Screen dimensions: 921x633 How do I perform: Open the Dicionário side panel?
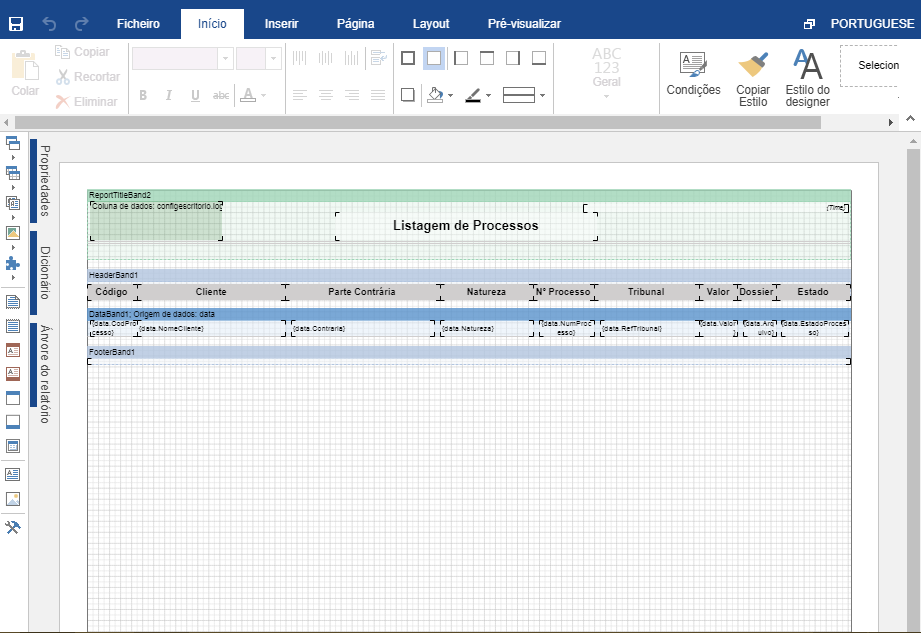click(42, 273)
